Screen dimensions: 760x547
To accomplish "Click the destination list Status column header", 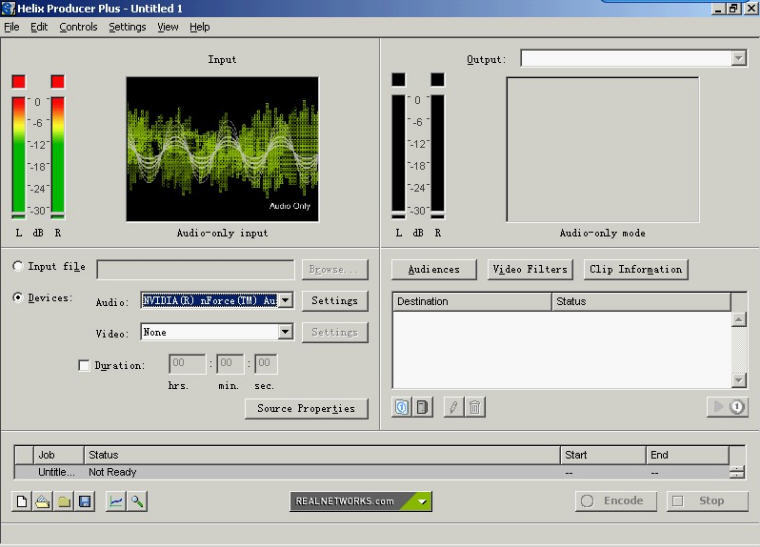I will (641, 301).
